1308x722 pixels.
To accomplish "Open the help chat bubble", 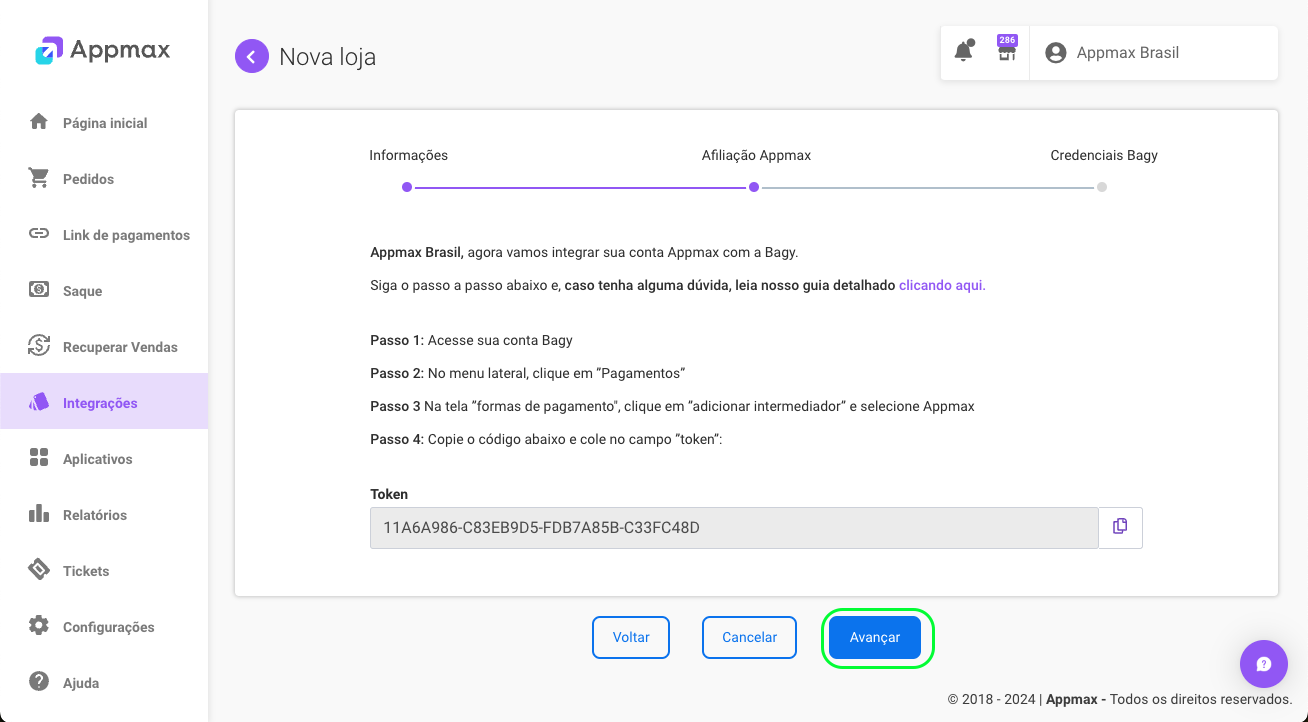I will [1263, 664].
